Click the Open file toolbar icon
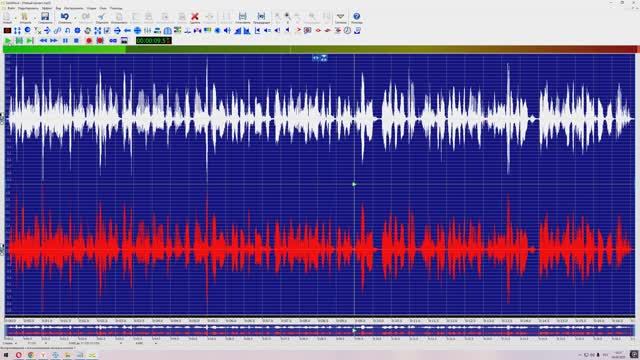The image size is (640, 360). [x=24, y=17]
